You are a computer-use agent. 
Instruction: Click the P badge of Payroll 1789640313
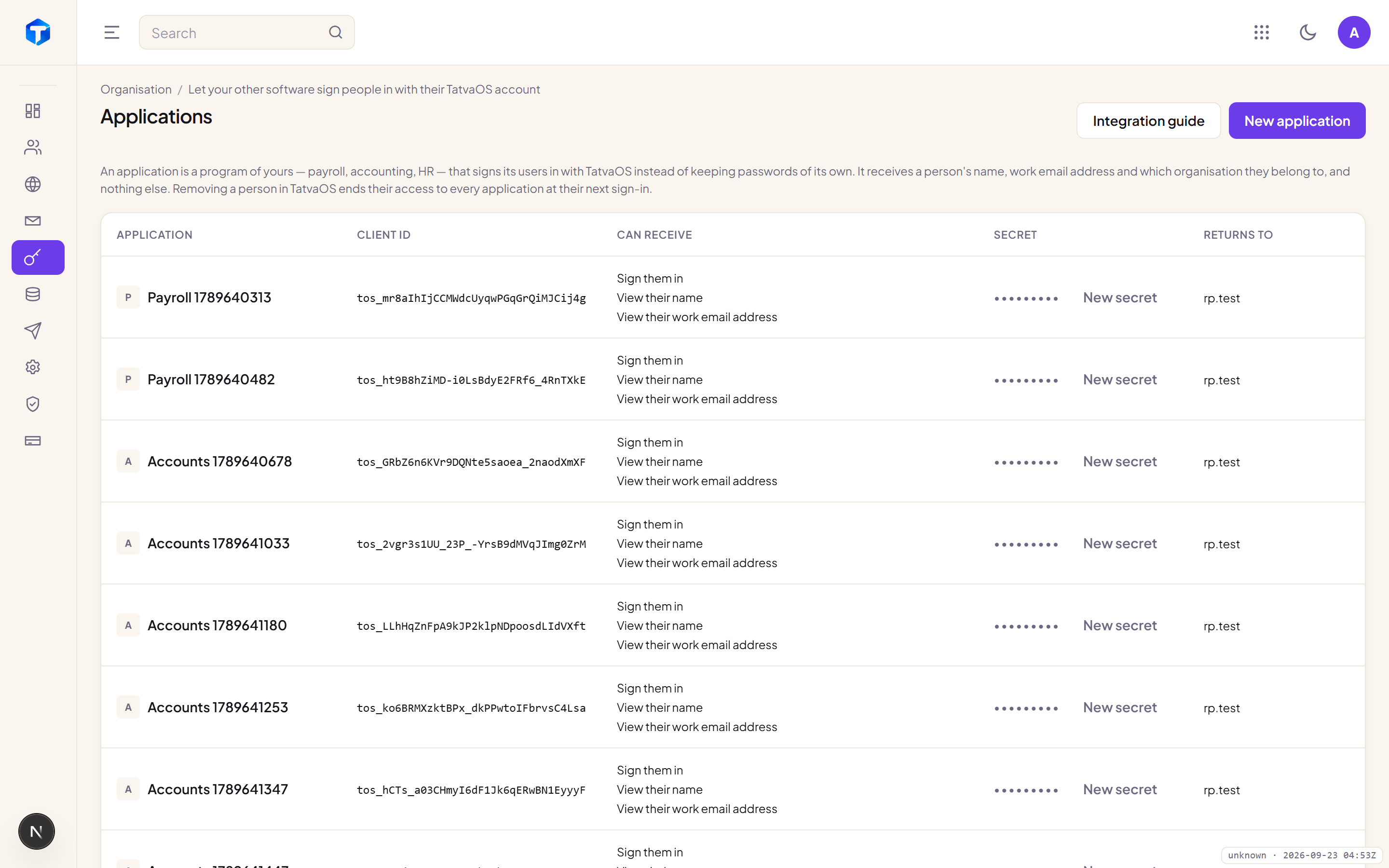coord(128,298)
